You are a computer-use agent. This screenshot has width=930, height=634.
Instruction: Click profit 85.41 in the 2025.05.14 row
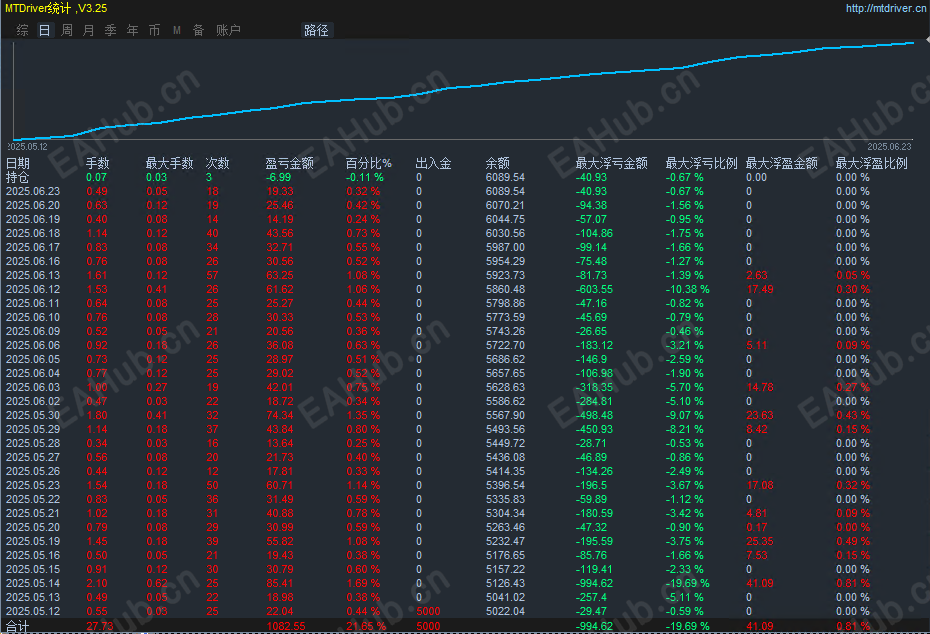280,583
